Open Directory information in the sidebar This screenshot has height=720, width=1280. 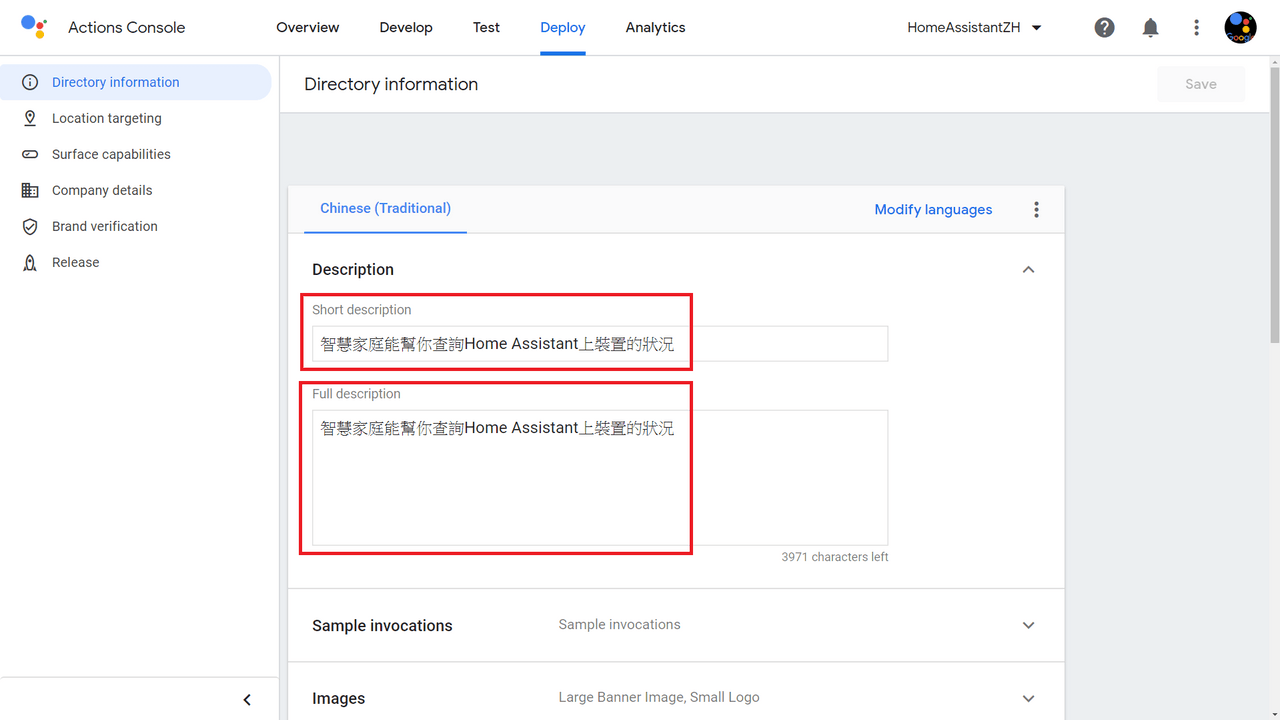136,82
